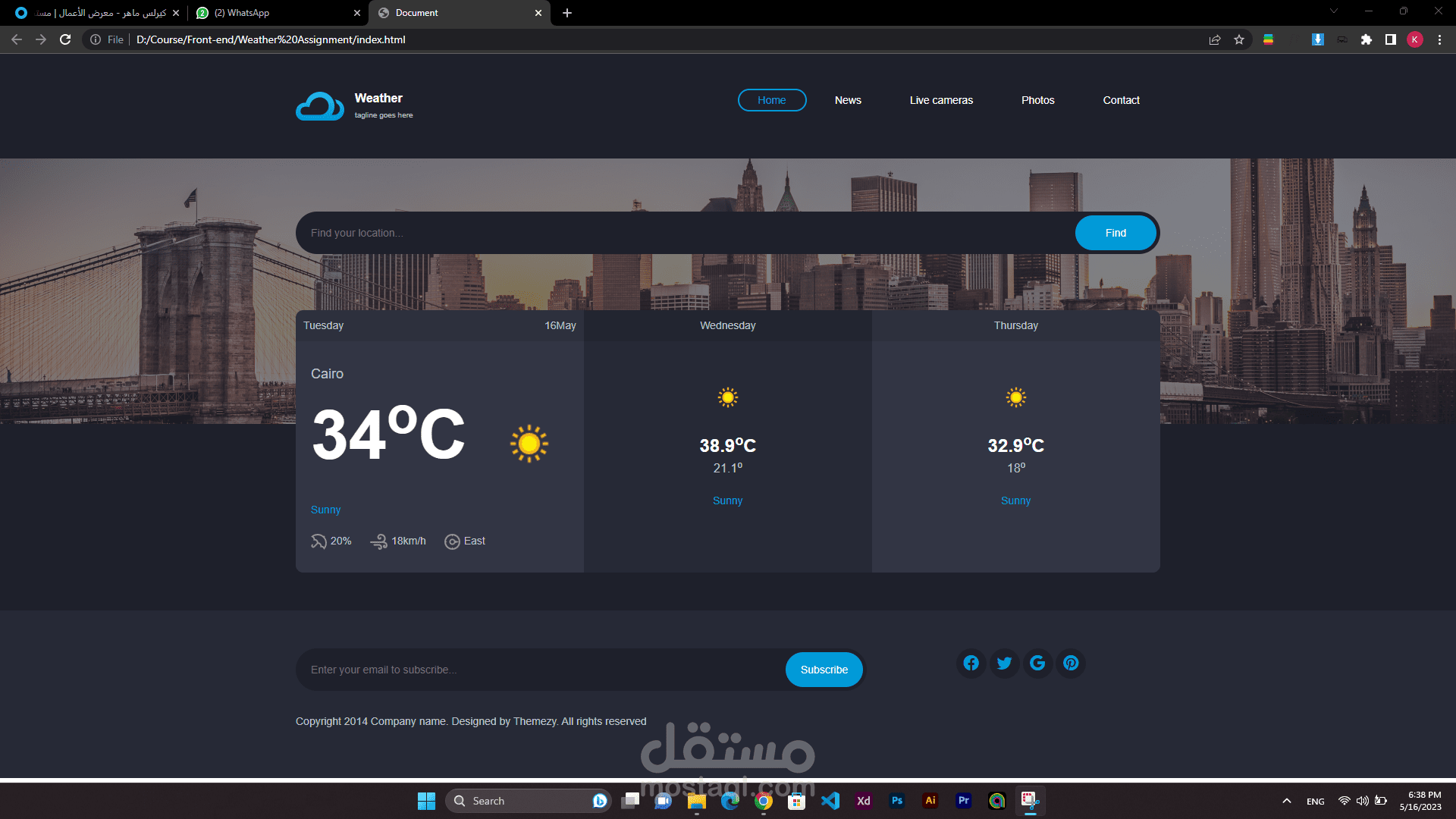Open the clock showing 6:38 PM
Viewport: 1456px width, 819px height.
coord(1420,801)
